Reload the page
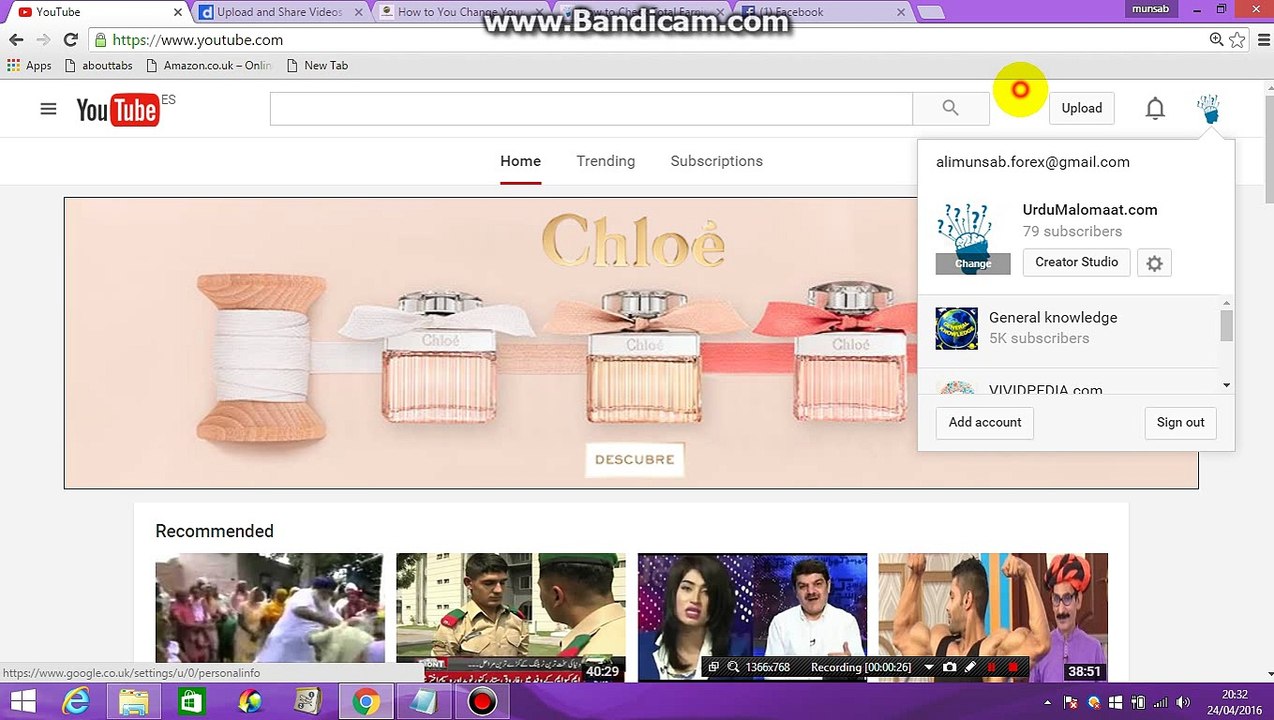 [x=70, y=40]
